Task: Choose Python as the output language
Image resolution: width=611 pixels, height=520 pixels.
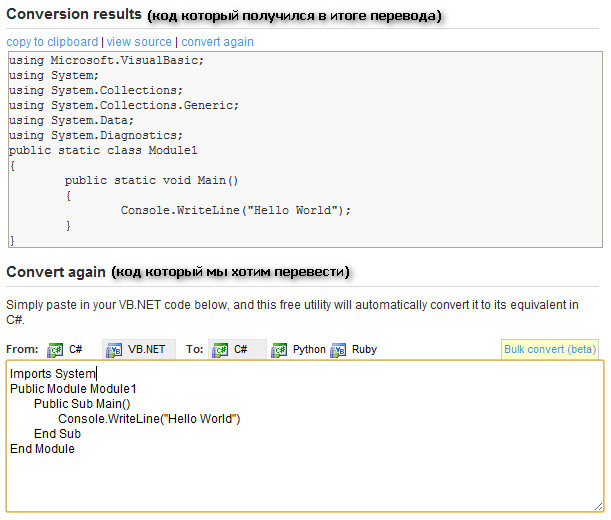Action: (x=309, y=349)
